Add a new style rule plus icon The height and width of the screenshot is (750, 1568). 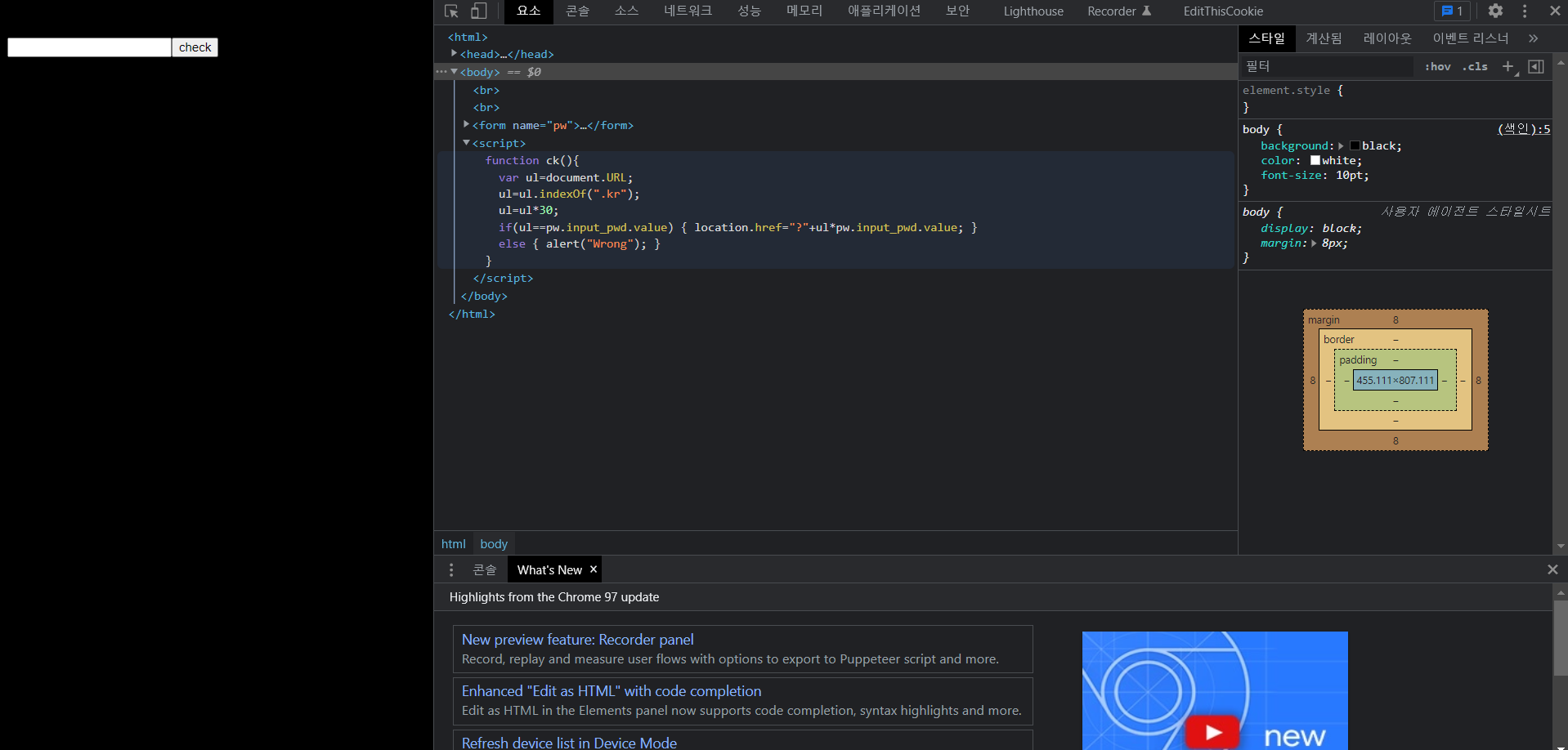click(1508, 66)
